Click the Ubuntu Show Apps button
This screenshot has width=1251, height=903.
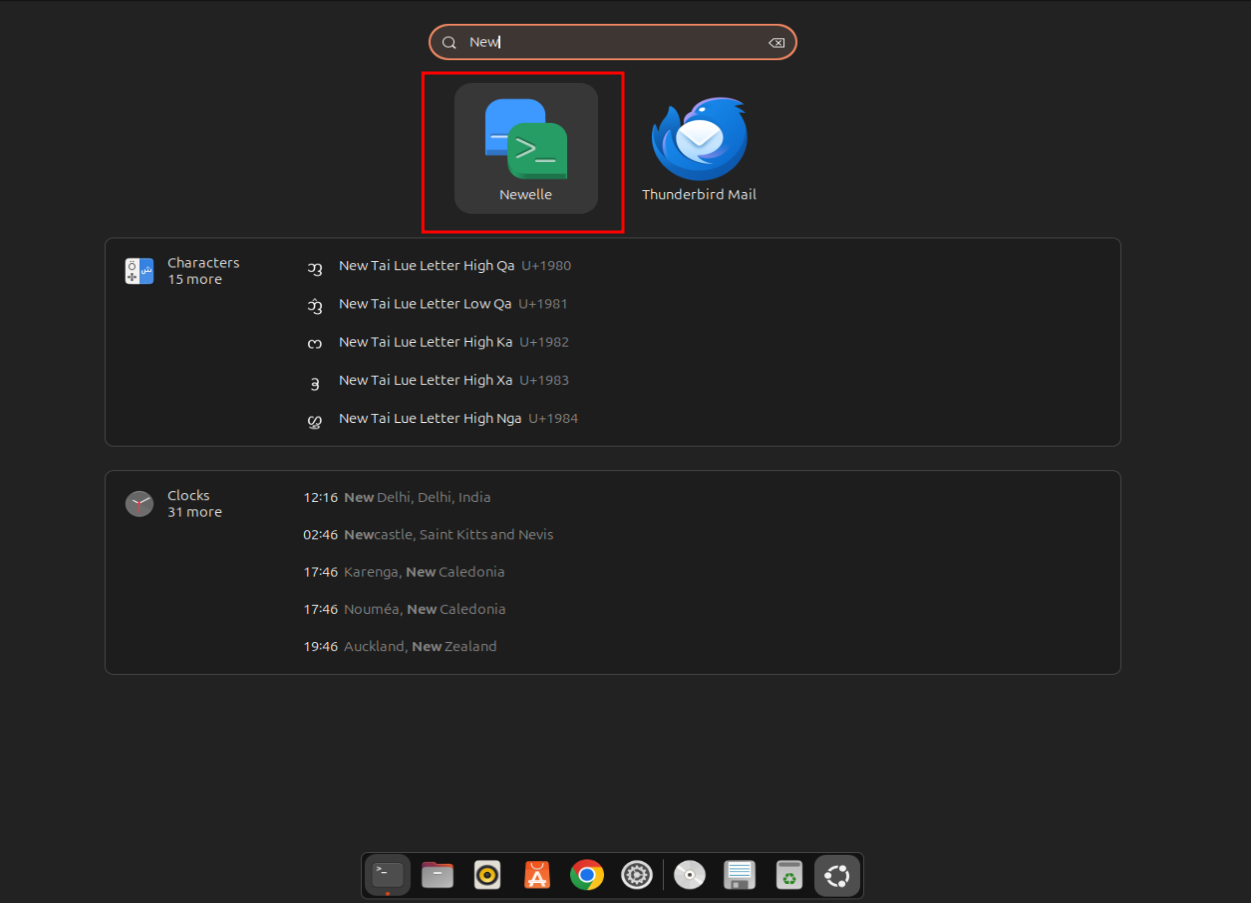tap(837, 876)
